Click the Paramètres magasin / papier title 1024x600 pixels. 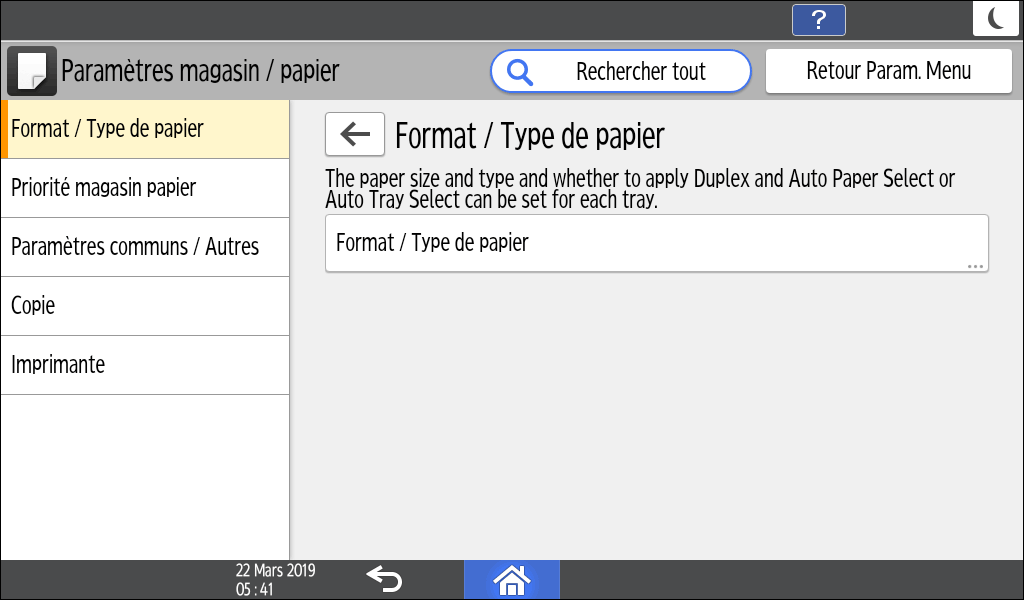[200, 71]
